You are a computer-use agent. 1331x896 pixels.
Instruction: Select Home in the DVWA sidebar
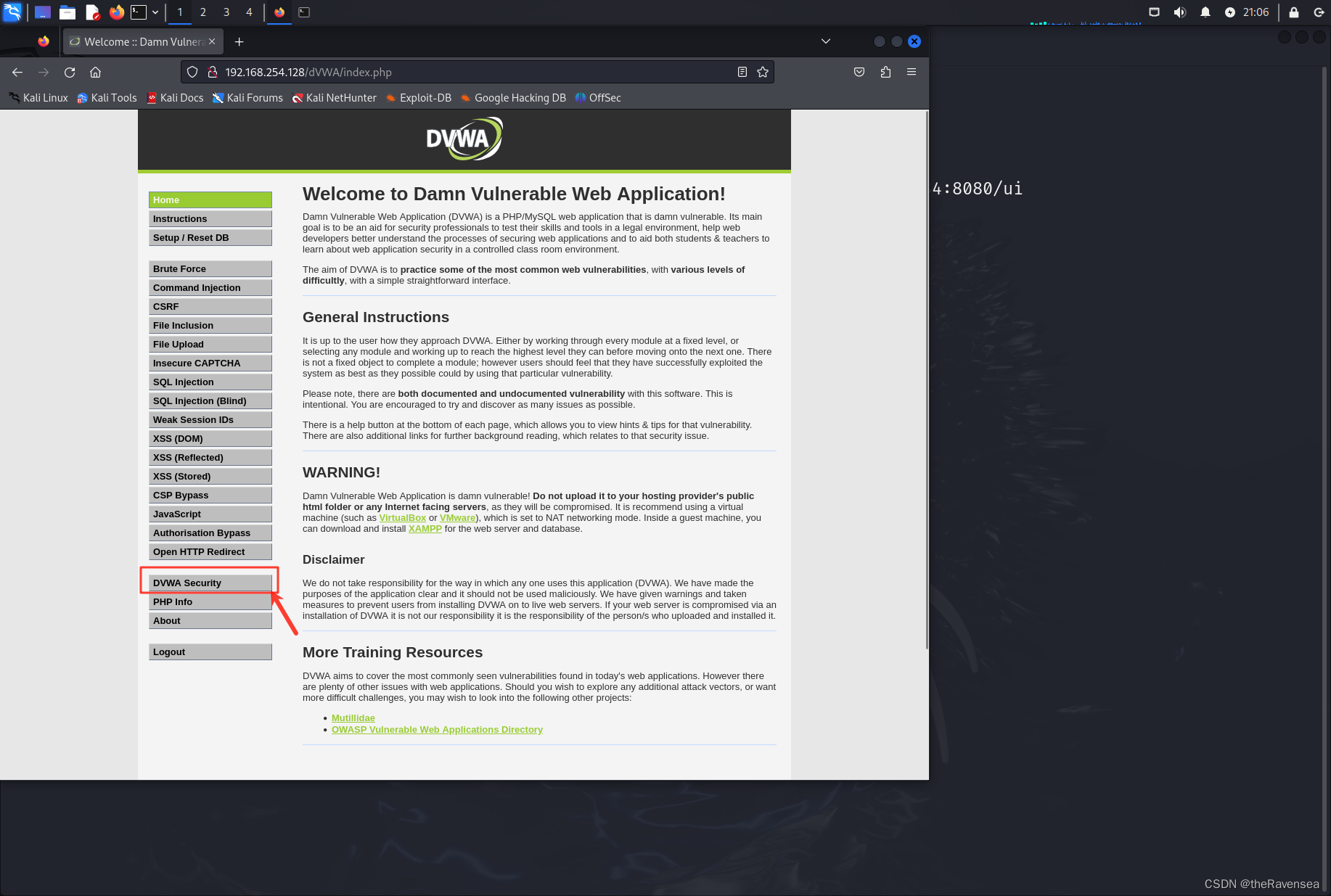210,200
